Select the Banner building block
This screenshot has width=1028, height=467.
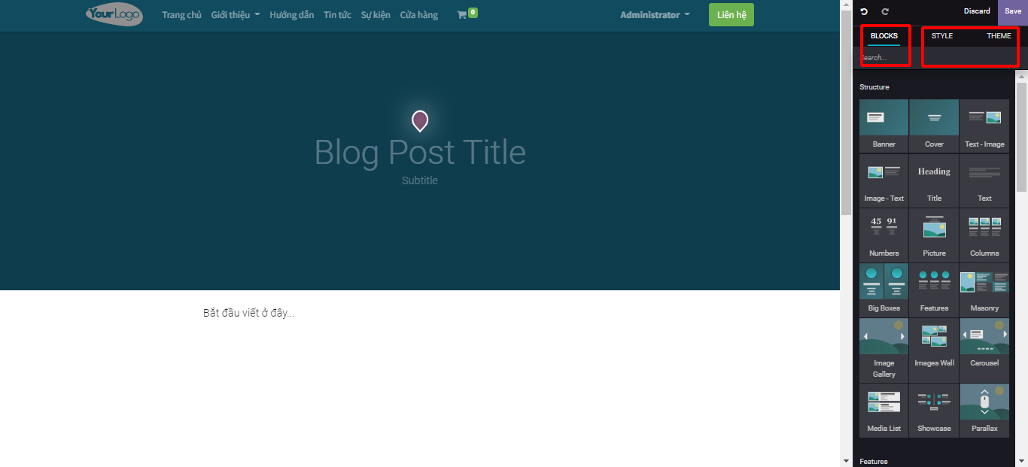tap(883, 125)
